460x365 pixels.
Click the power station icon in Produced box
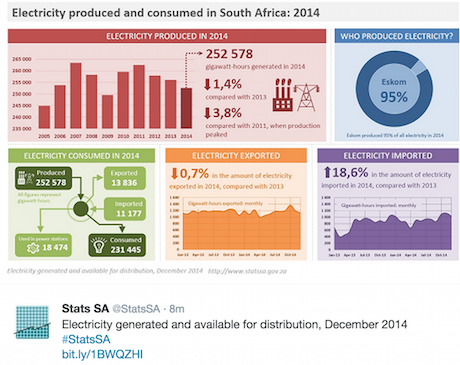point(25,178)
